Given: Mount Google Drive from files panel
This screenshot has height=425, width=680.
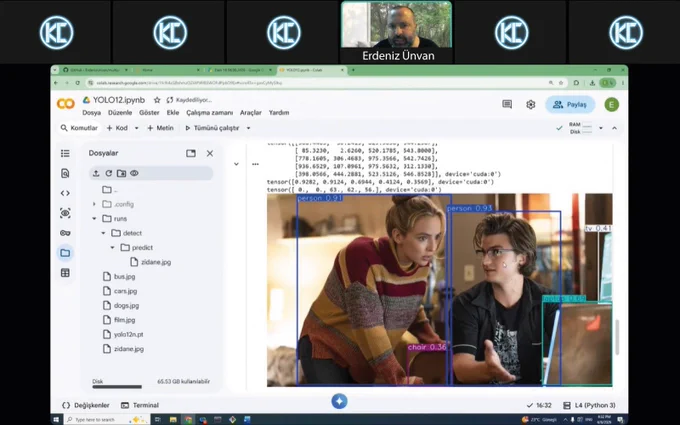Looking at the screenshot, I should coord(121,173).
